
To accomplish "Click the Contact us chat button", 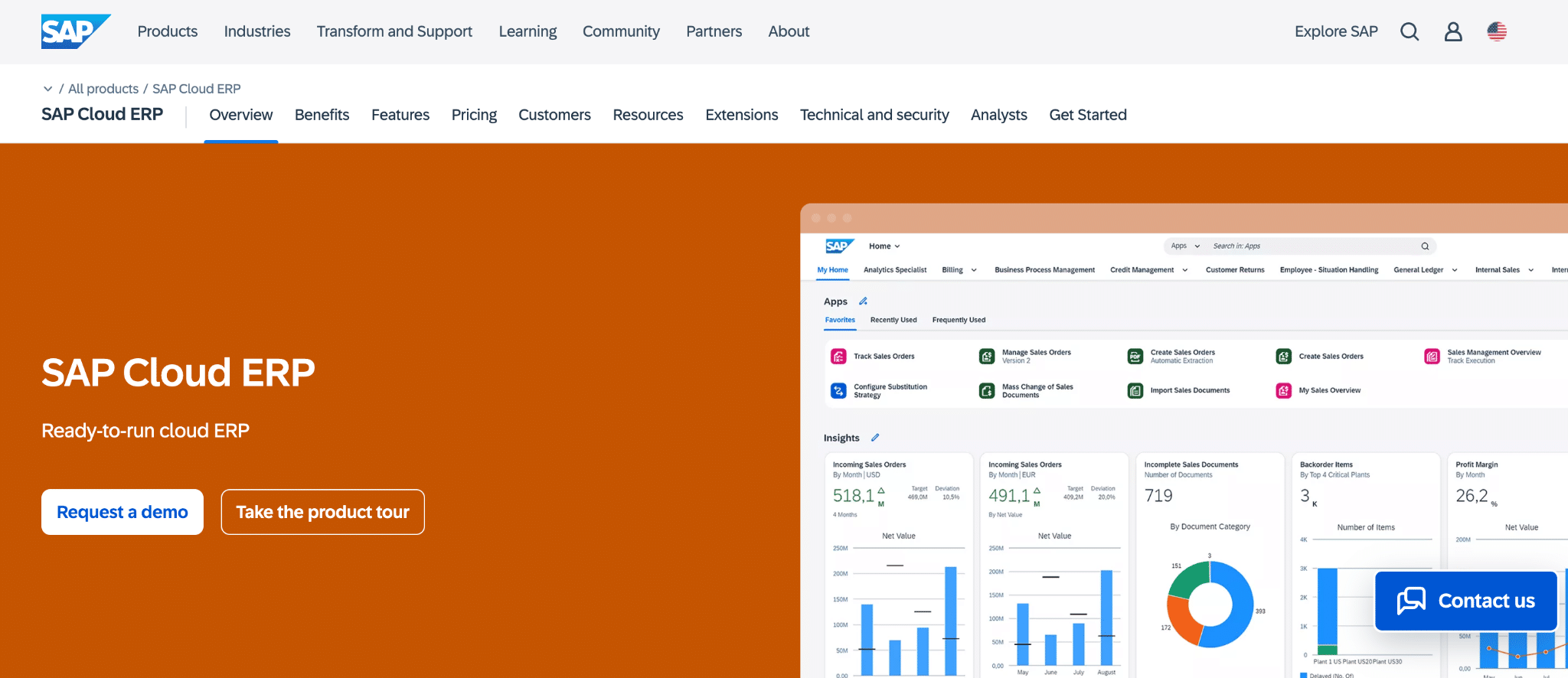I will coord(1466,601).
